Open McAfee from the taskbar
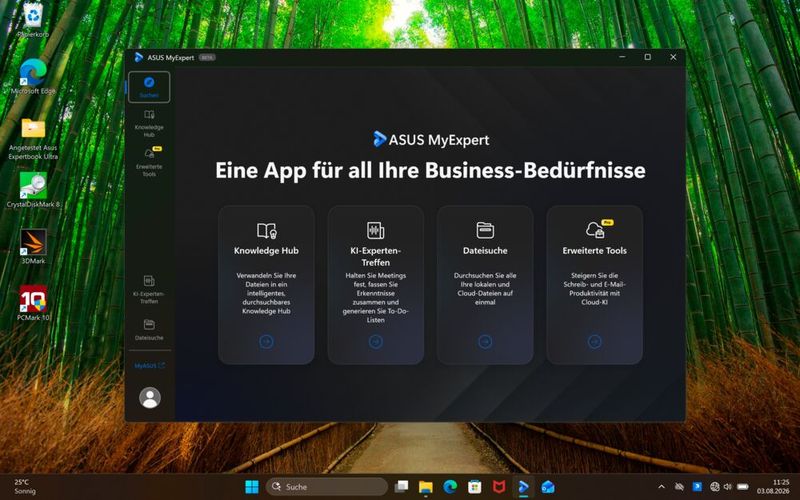Screen dimensions: 800x500 tap(498, 487)
